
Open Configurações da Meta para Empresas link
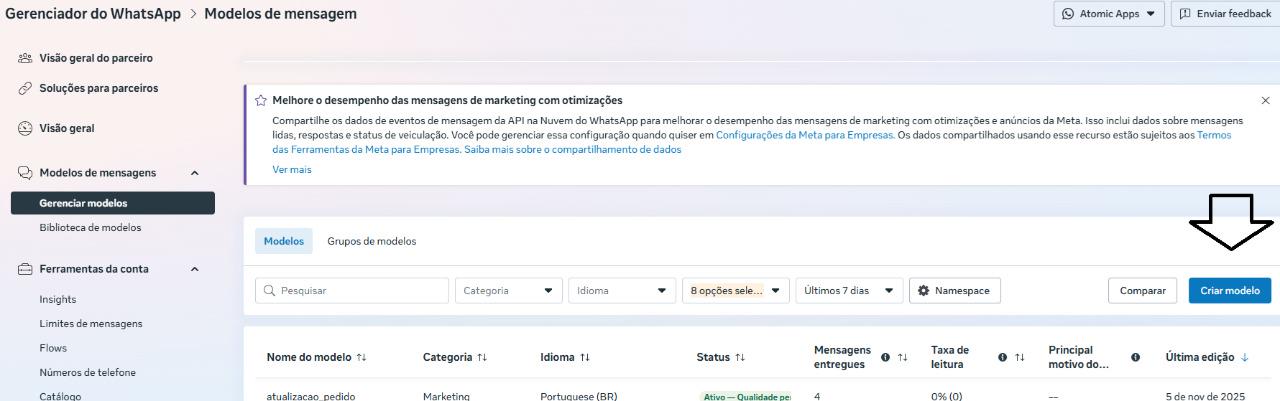coord(805,134)
